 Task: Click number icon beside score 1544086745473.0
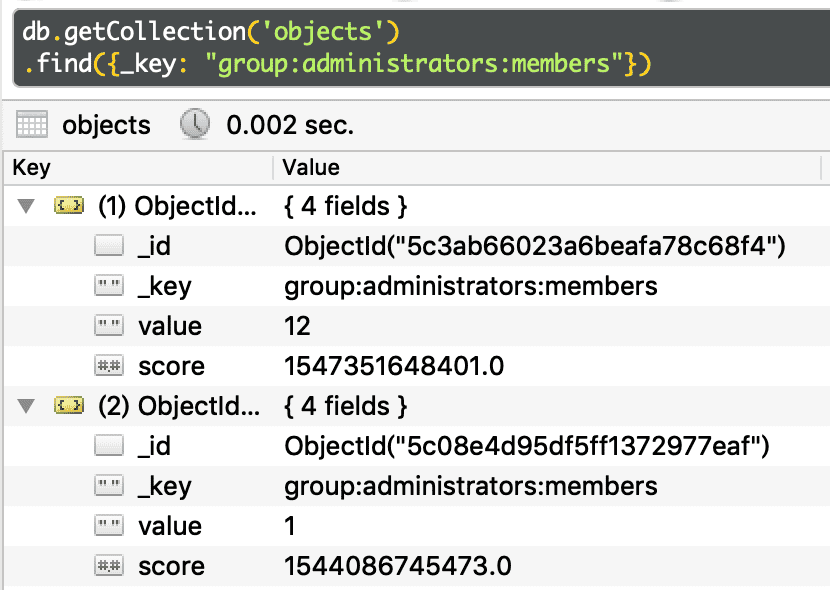[x=108, y=567]
